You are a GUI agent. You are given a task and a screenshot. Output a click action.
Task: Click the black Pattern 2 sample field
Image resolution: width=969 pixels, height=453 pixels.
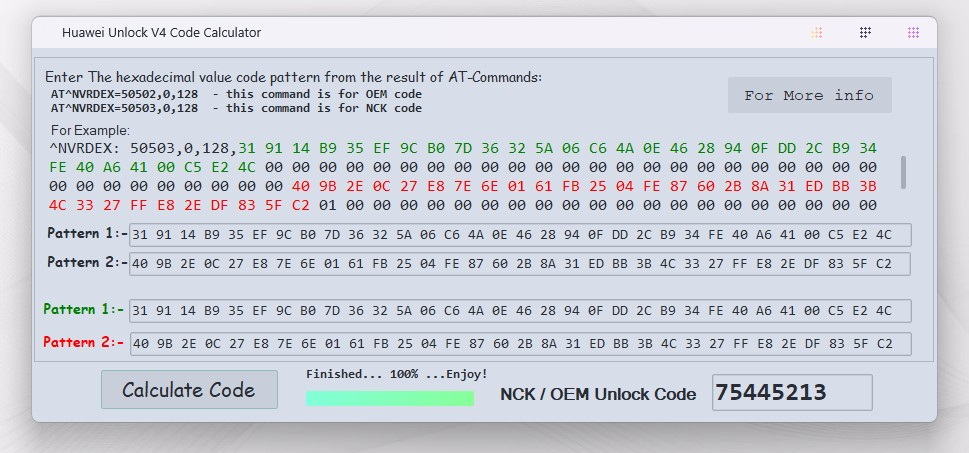tap(520, 263)
